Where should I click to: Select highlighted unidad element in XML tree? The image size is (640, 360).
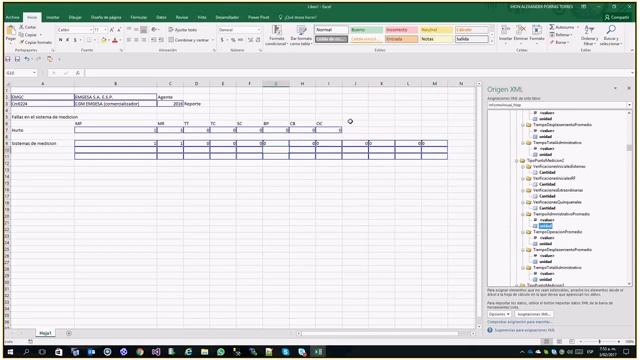pyautogui.click(x=545, y=226)
